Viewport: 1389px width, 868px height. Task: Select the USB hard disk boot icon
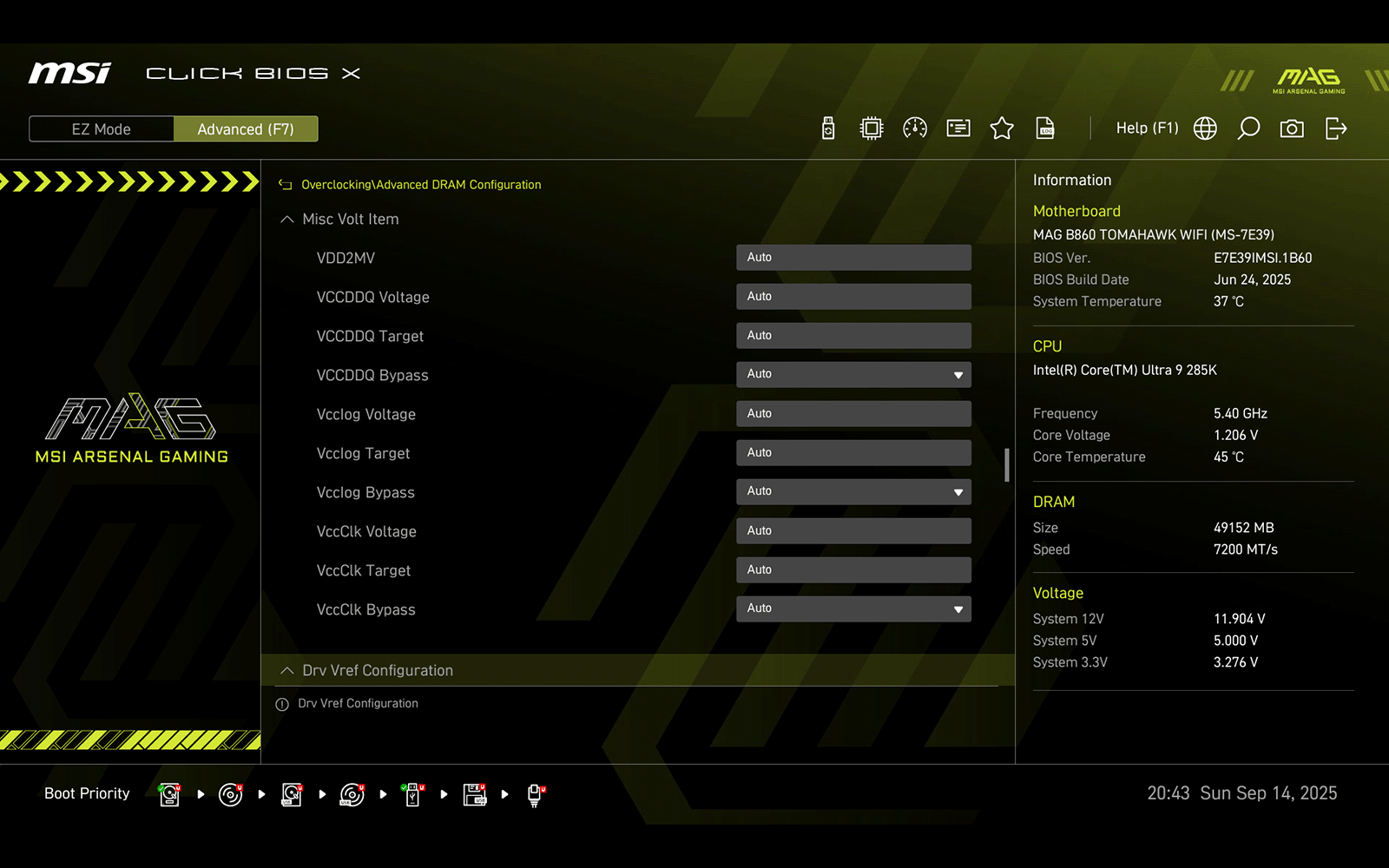click(292, 794)
